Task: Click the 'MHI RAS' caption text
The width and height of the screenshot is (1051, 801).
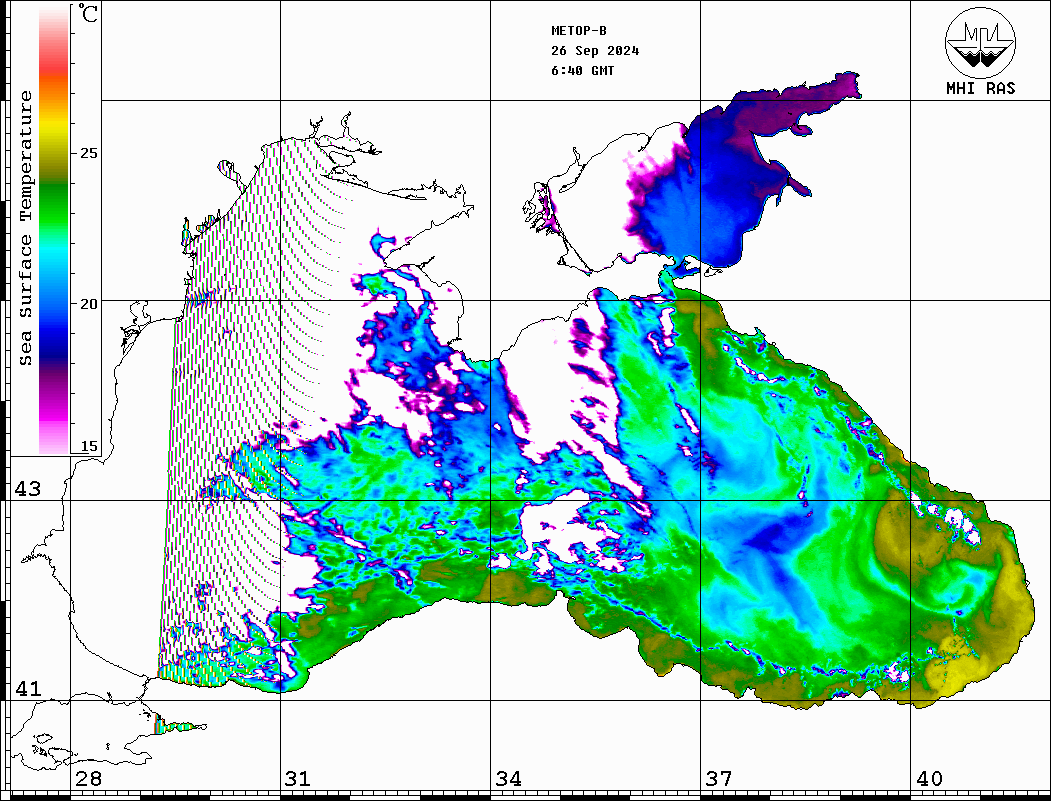Action: pyautogui.click(x=981, y=88)
